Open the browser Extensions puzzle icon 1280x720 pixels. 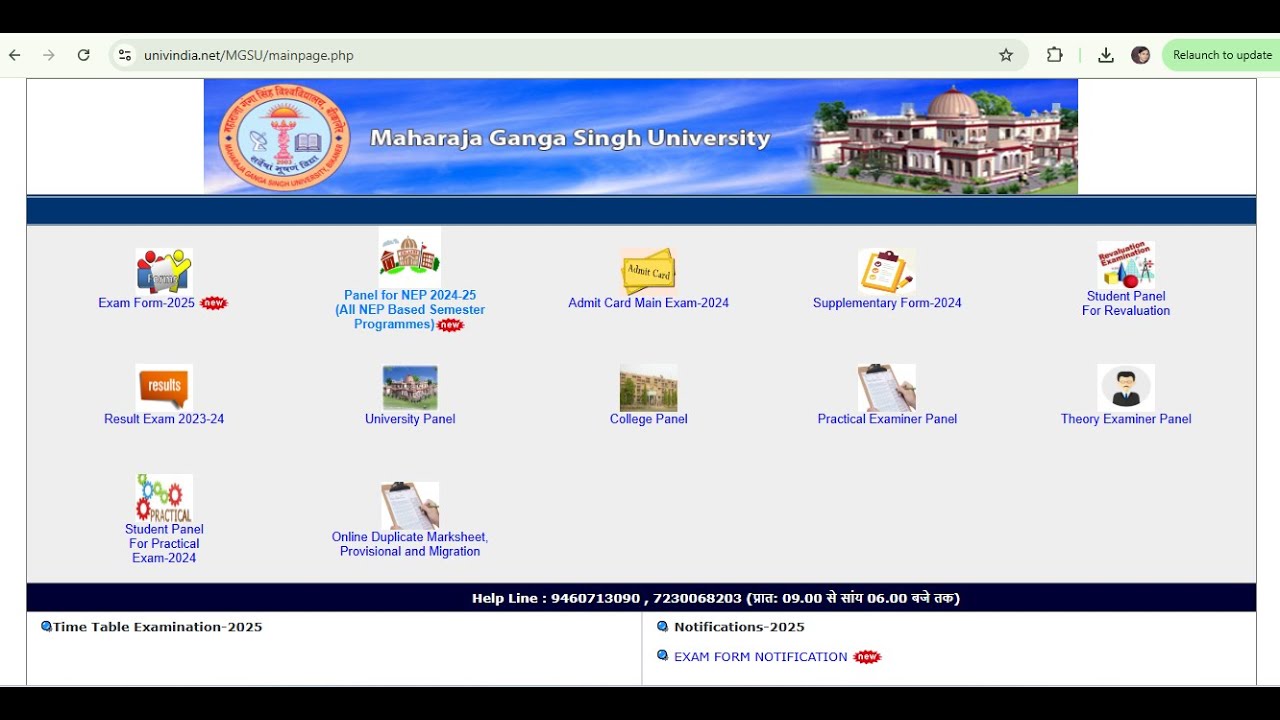point(1054,55)
